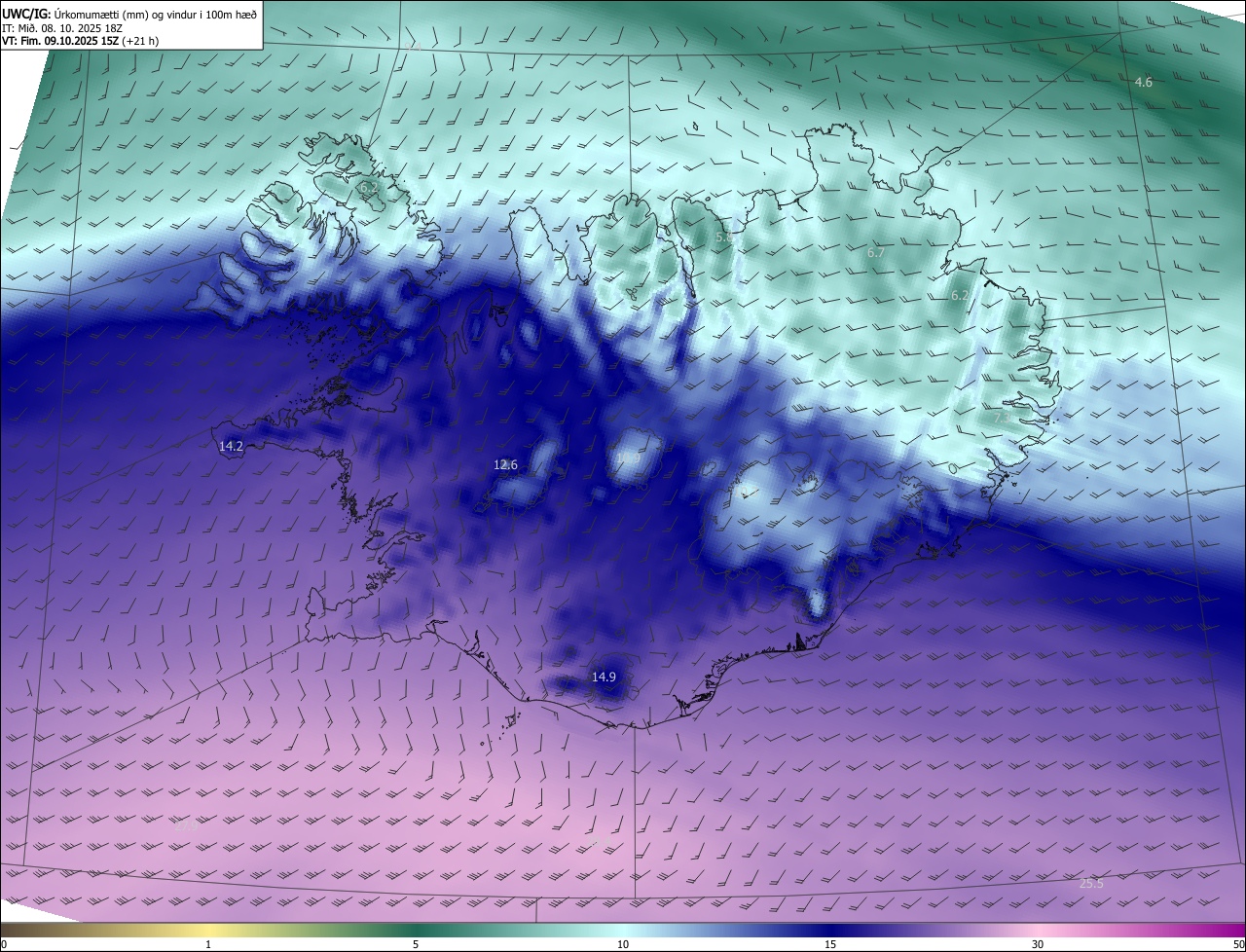Click the 4.6 value over the northeastern sea
Screen dimensions: 1246x952
point(1144,83)
